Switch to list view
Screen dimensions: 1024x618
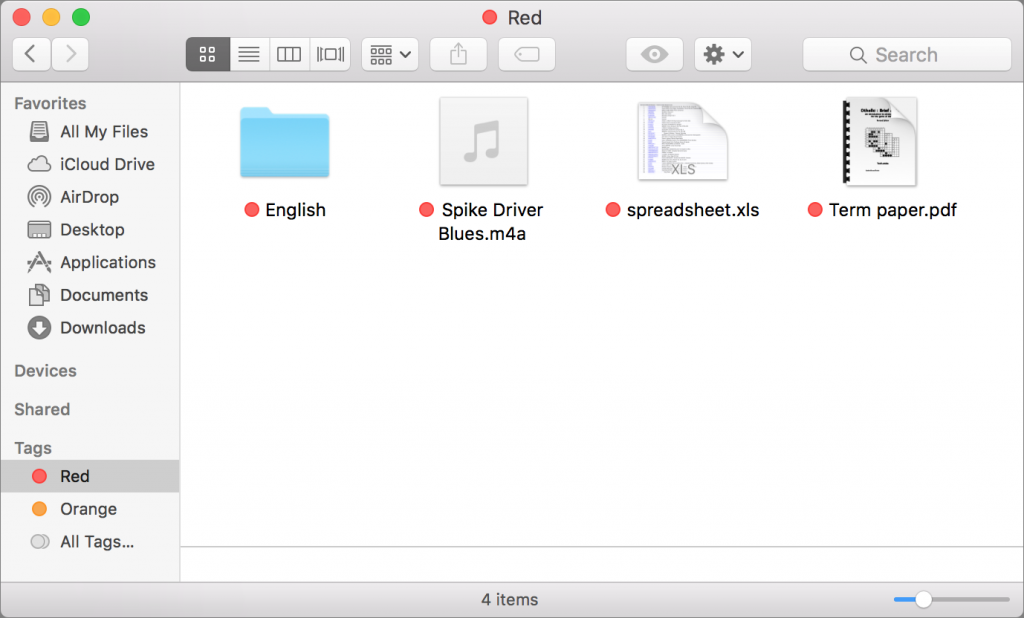click(x=249, y=54)
